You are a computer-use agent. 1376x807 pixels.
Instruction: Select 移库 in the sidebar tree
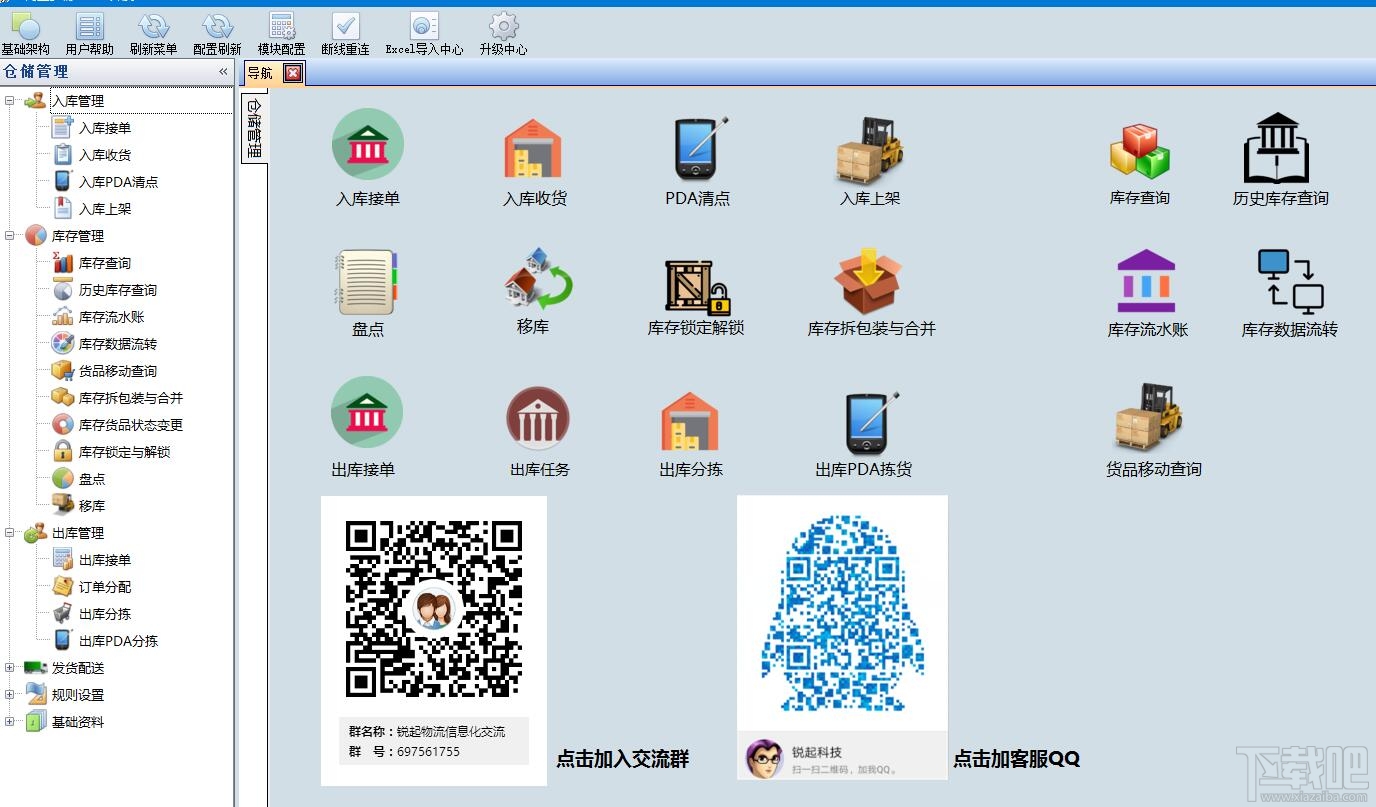92,506
